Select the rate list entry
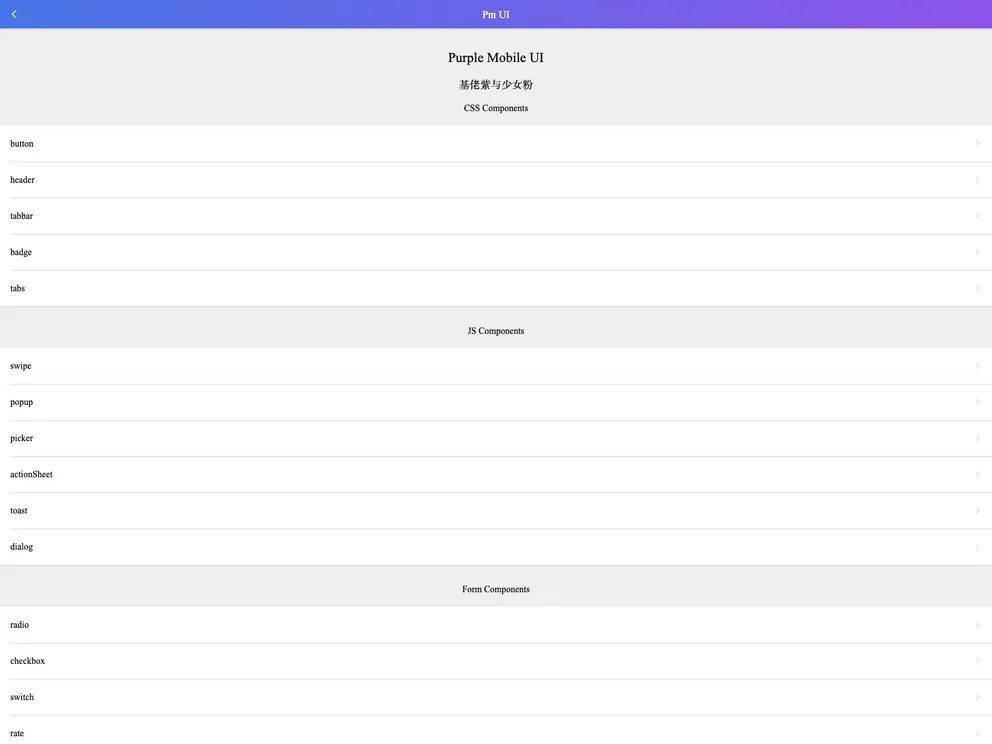Image resolution: width=992 pixels, height=744 pixels. coord(17,733)
